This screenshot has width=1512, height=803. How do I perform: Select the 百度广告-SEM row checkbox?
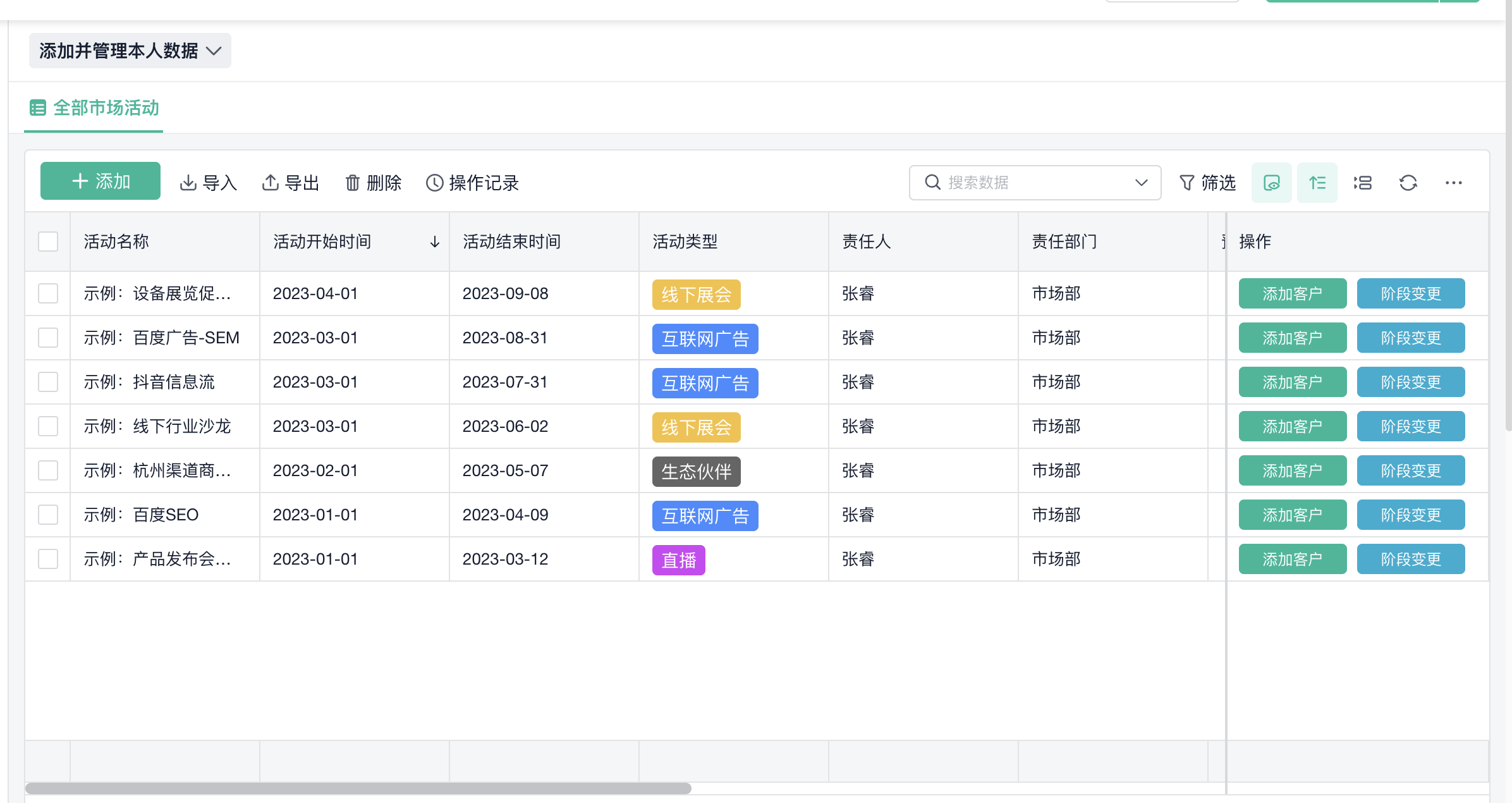coord(48,338)
